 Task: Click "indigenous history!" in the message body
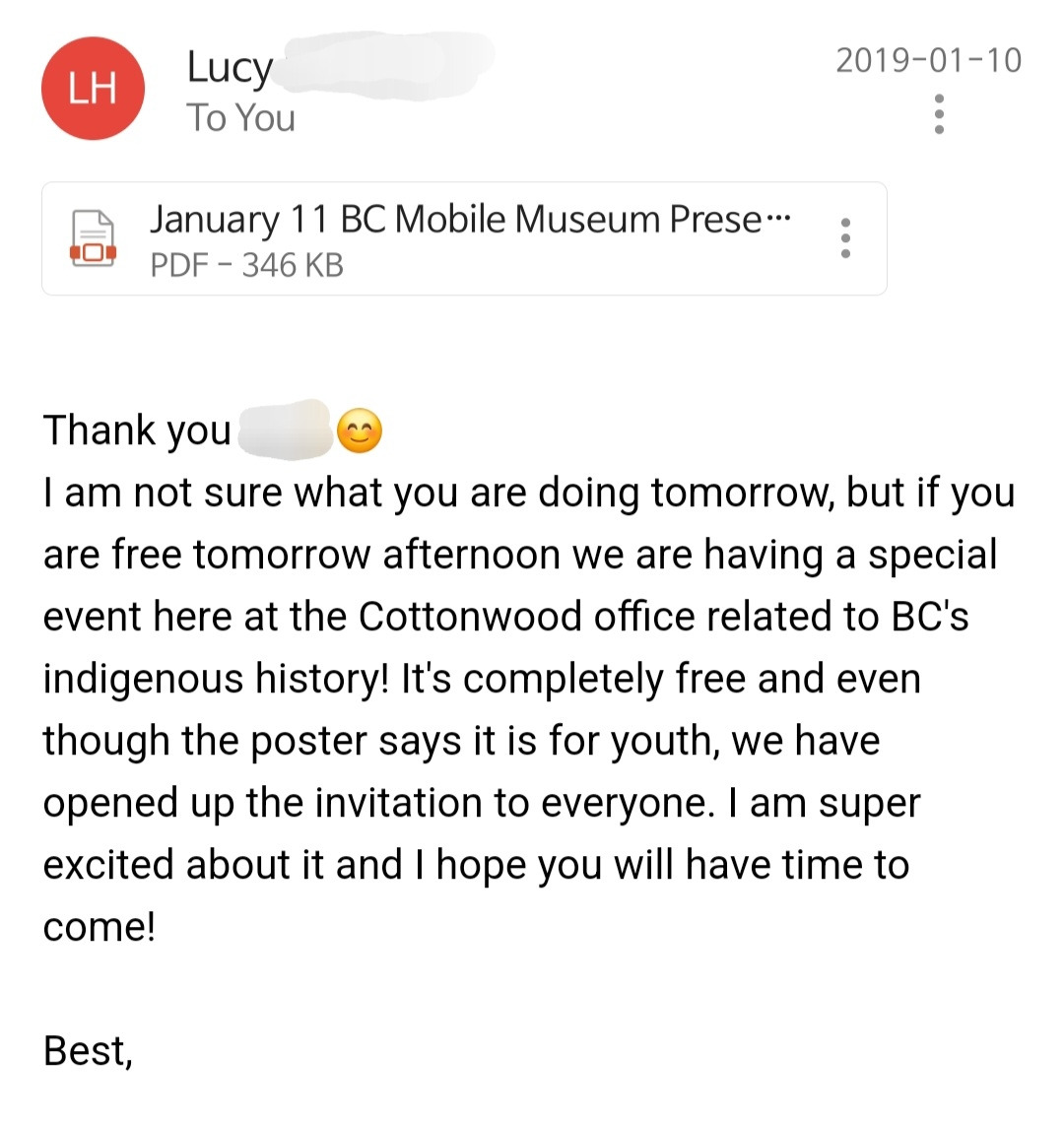click(x=216, y=679)
